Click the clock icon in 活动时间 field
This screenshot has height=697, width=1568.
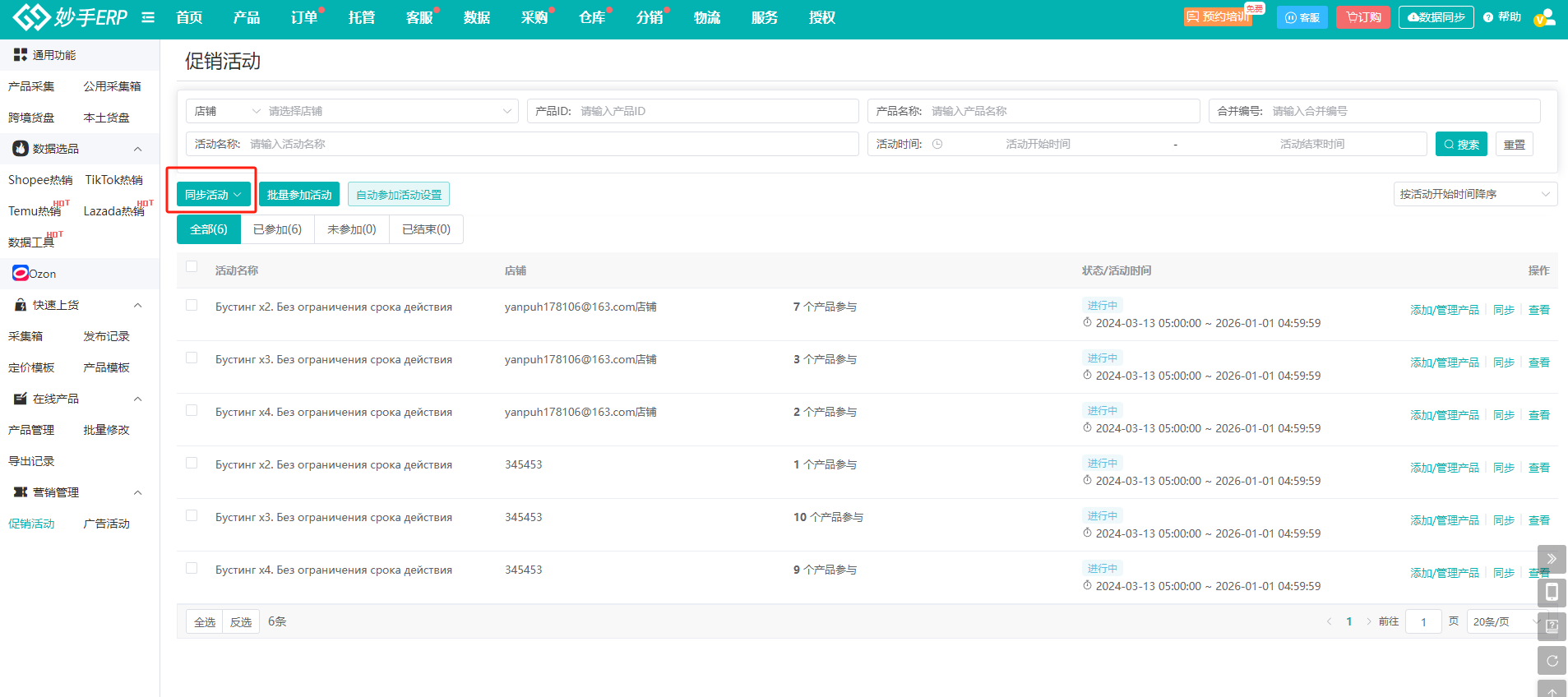937,144
